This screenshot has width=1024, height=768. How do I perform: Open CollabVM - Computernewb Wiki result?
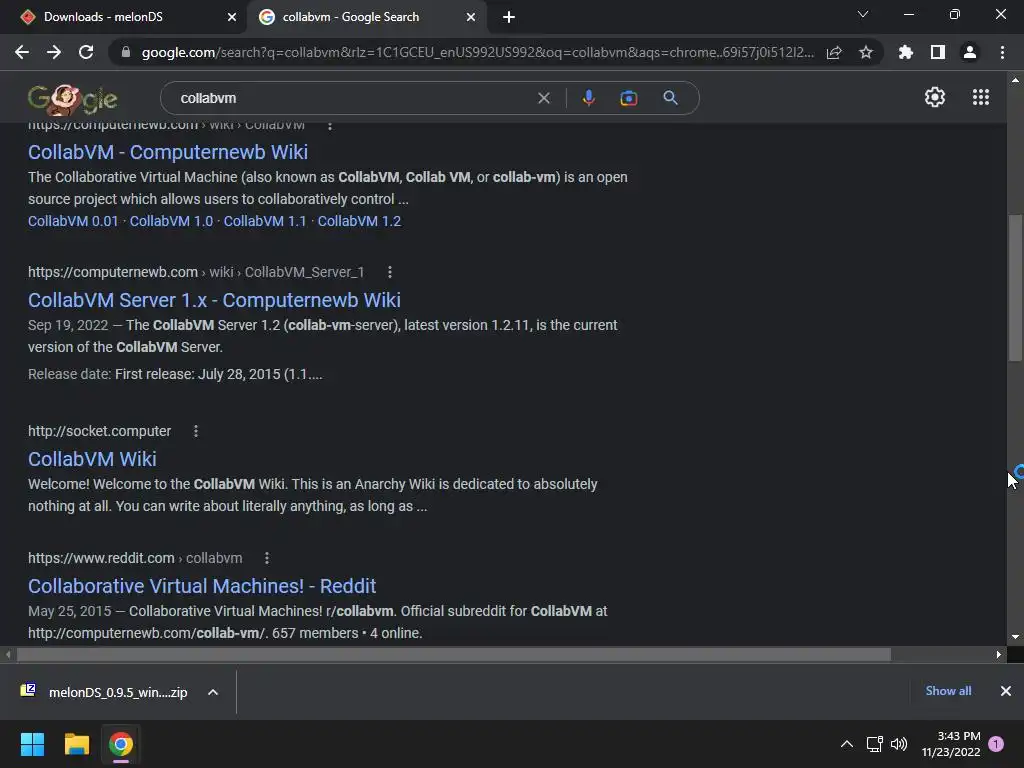pyautogui.click(x=168, y=152)
